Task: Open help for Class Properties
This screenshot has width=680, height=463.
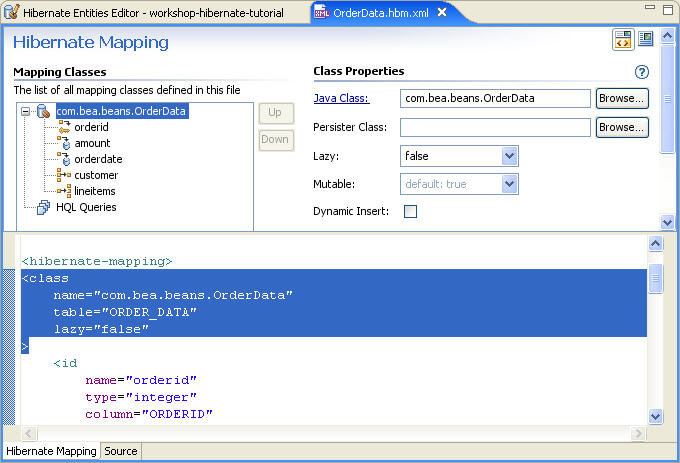Action: [641, 72]
